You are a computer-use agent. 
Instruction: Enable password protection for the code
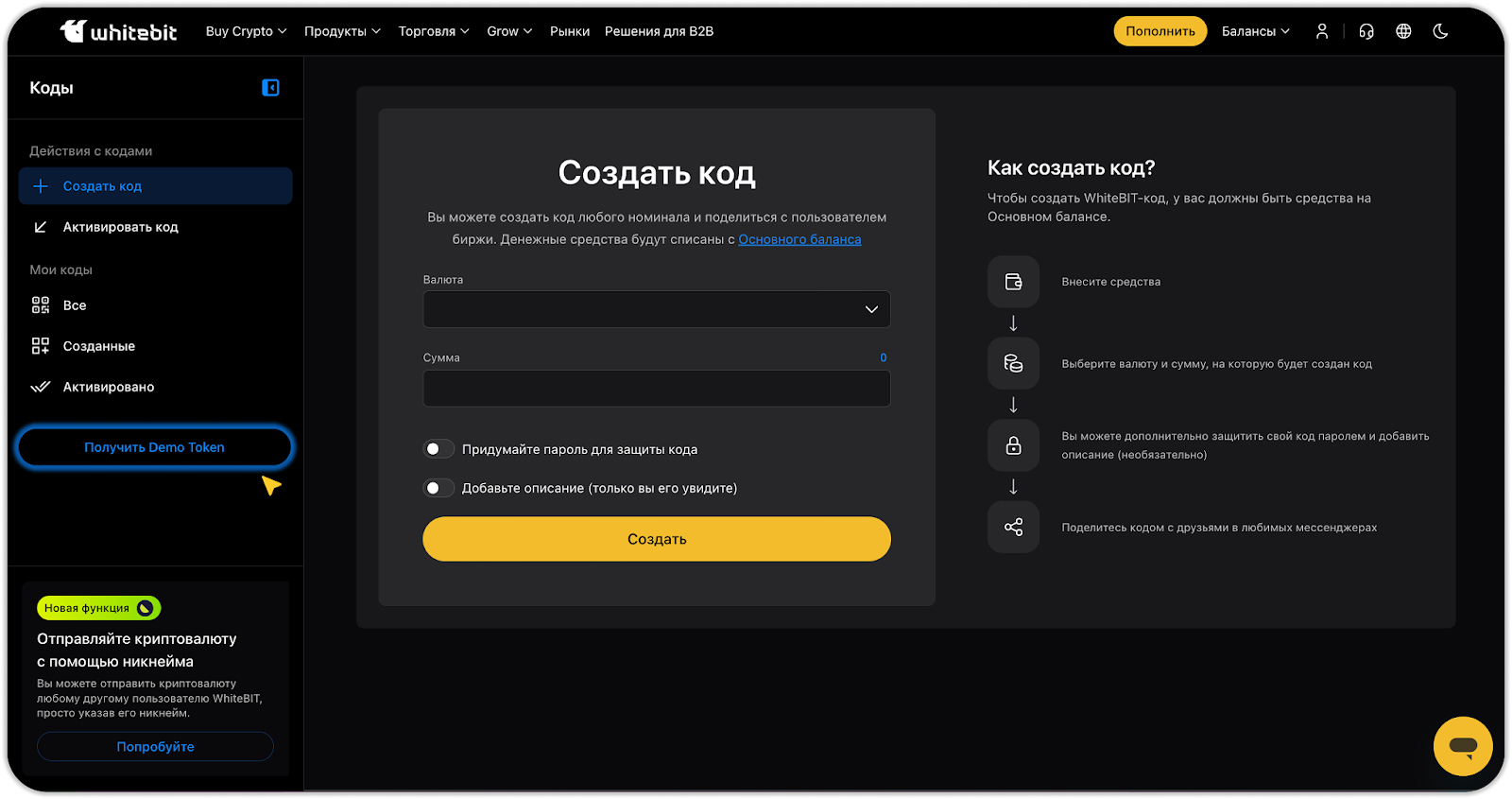[x=438, y=449]
